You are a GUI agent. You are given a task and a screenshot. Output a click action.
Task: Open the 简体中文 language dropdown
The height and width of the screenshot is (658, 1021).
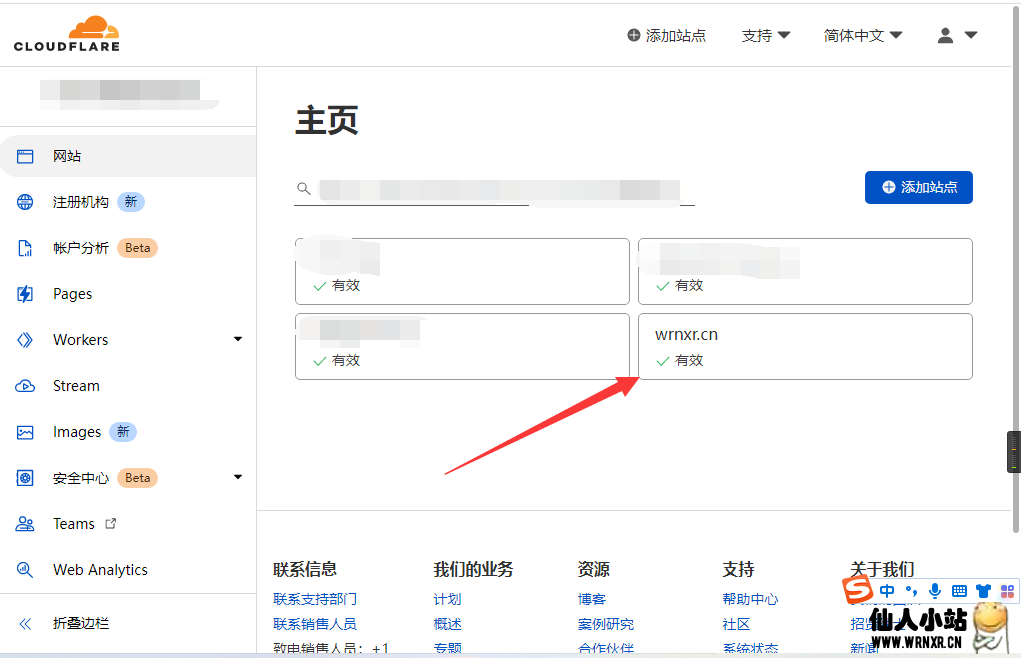tap(863, 35)
